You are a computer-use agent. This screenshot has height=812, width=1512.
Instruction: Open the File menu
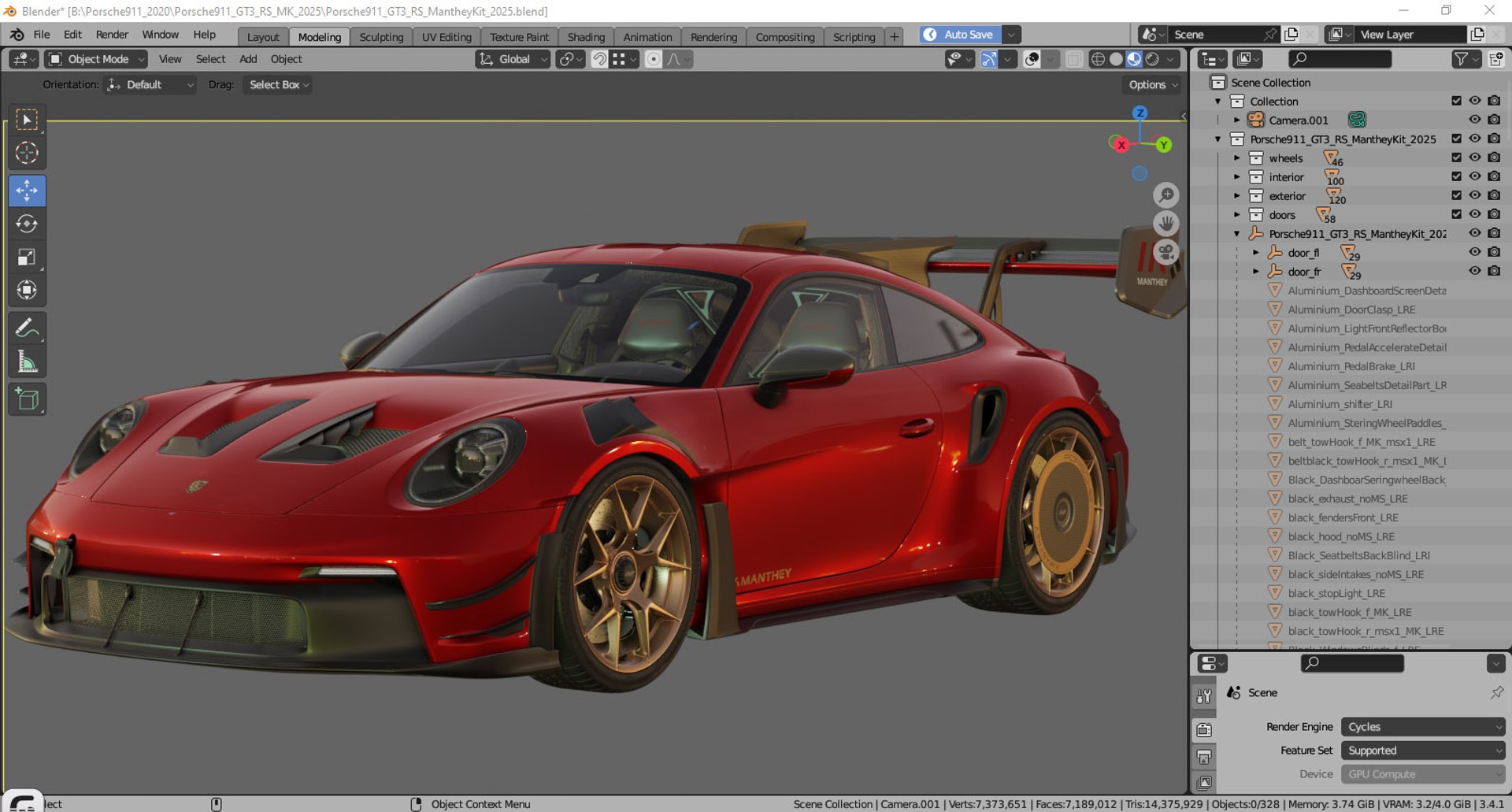(42, 35)
